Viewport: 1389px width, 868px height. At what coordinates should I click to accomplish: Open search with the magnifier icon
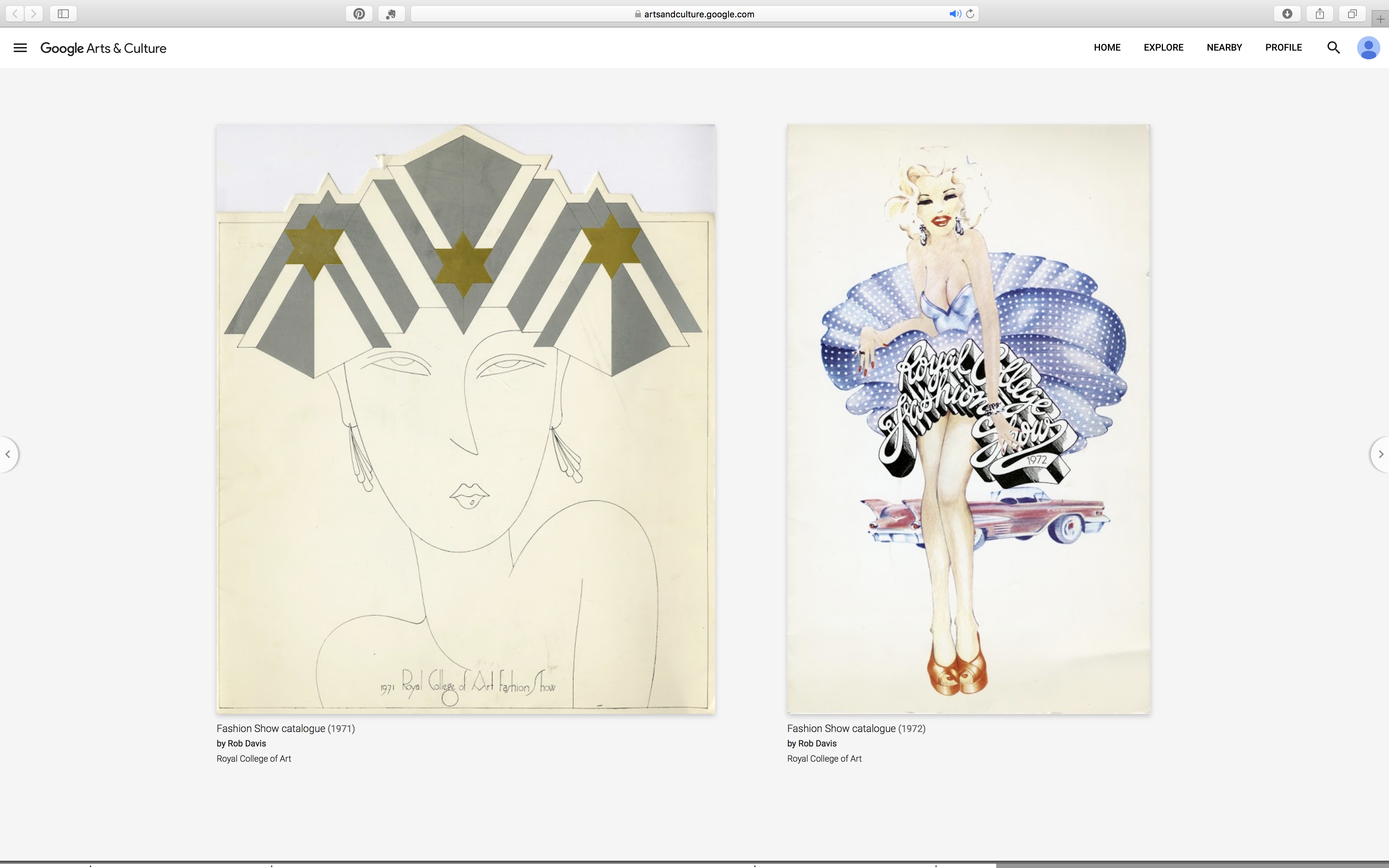click(1333, 48)
